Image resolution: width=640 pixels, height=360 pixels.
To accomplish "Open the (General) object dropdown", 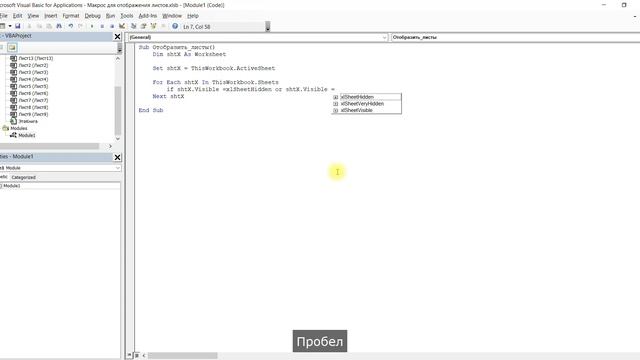I will 258,37.
